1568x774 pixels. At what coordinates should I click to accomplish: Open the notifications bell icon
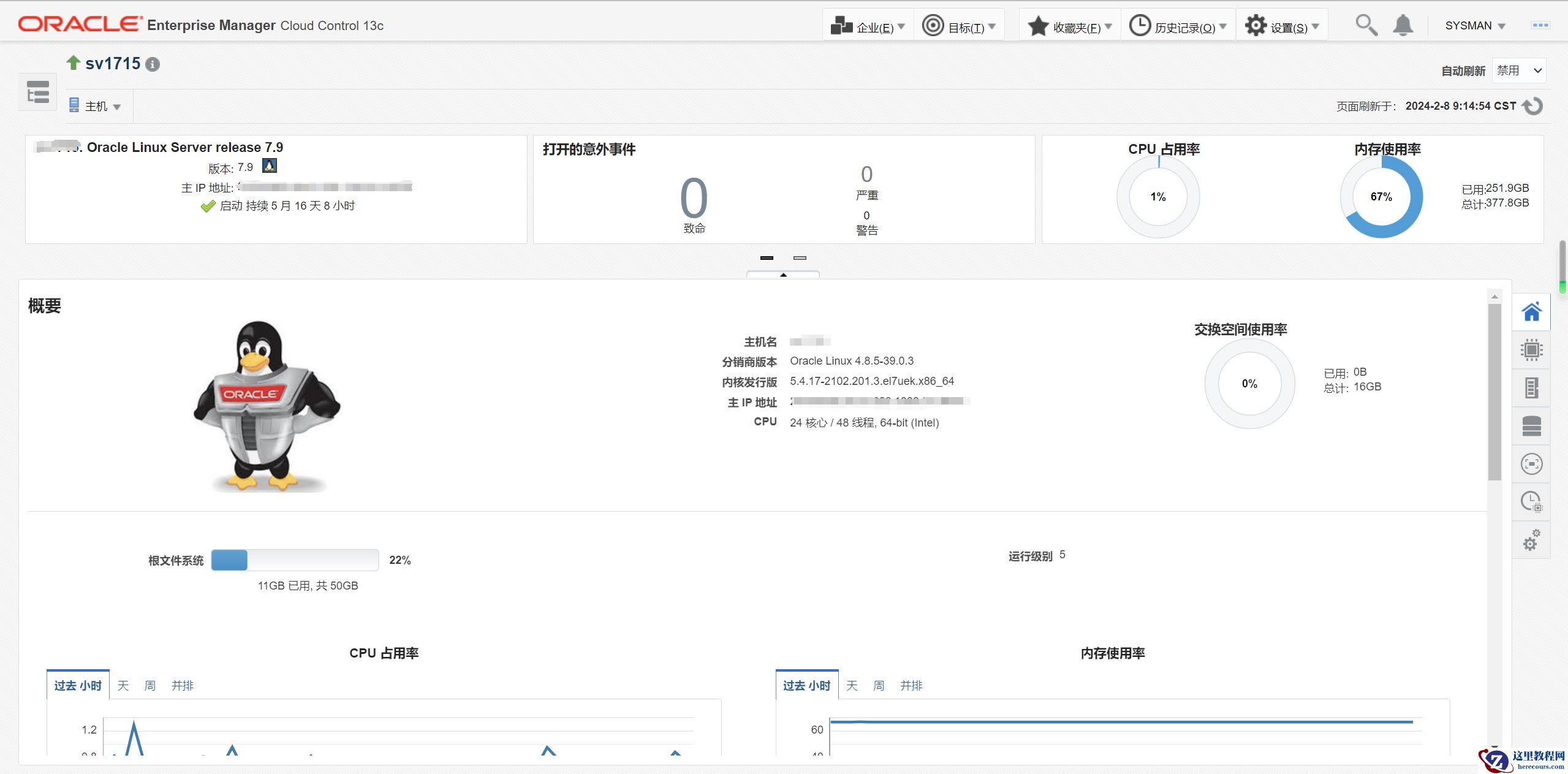1403,26
